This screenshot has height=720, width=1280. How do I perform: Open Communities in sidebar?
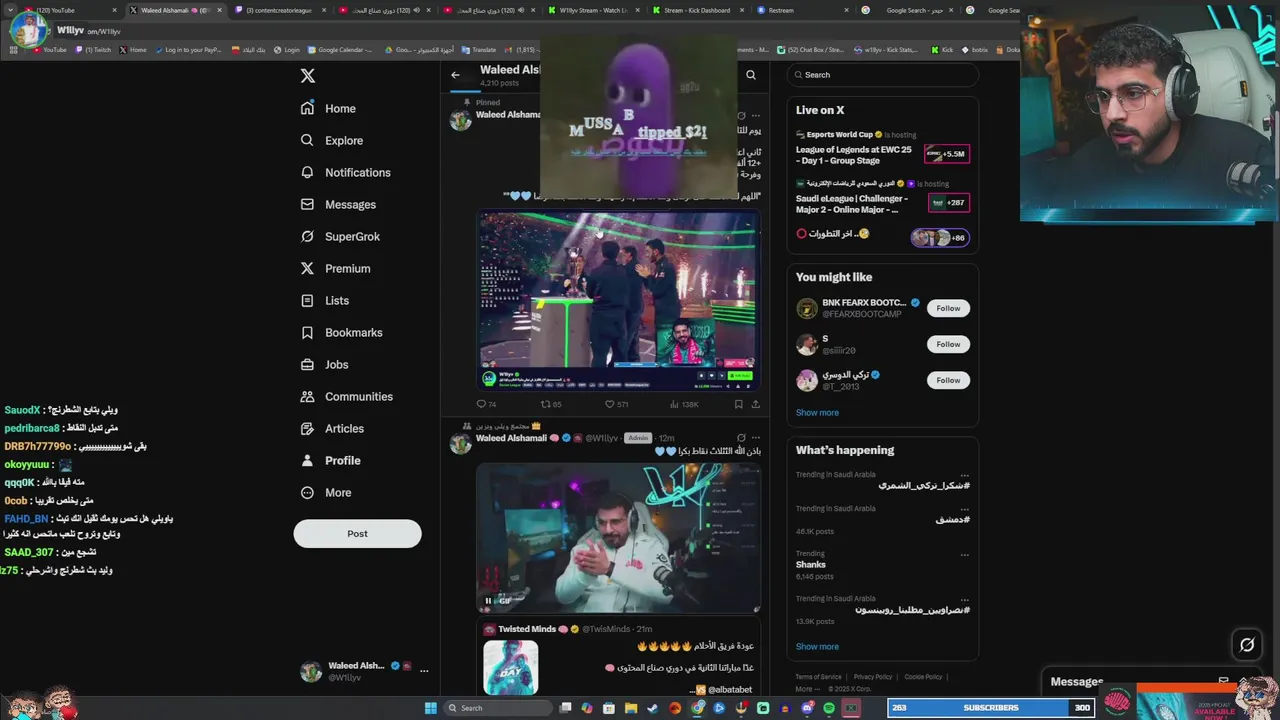click(x=346, y=396)
